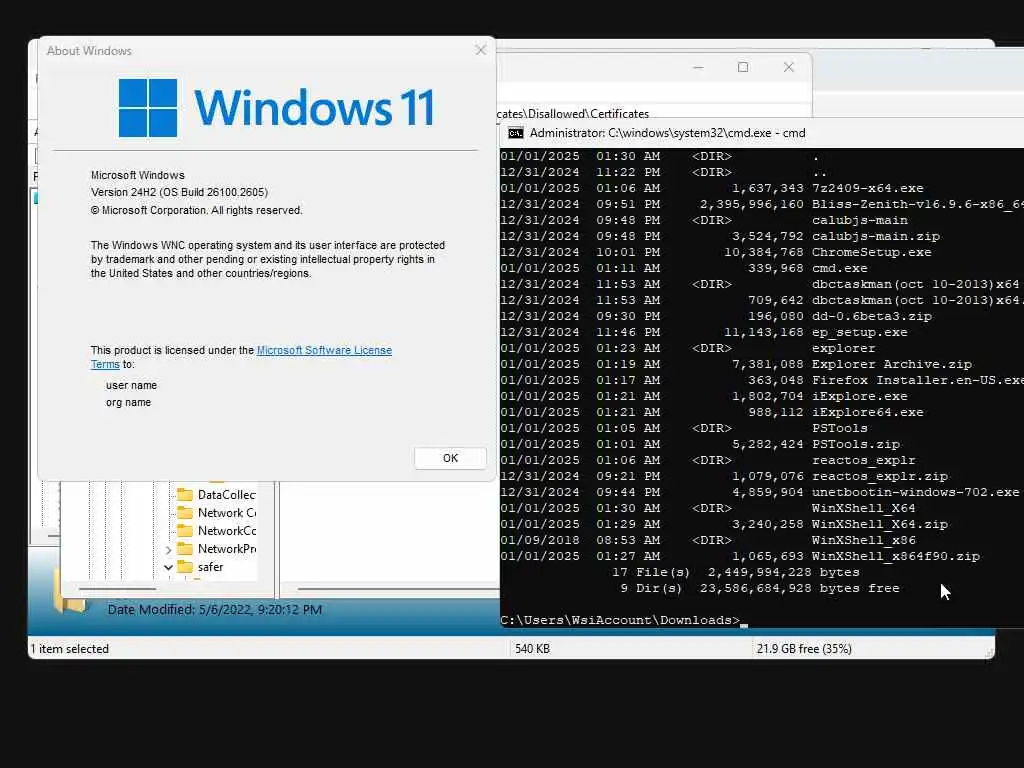The width and height of the screenshot is (1024, 768).
Task: Close the window behind the cmd window
Action: [789, 67]
